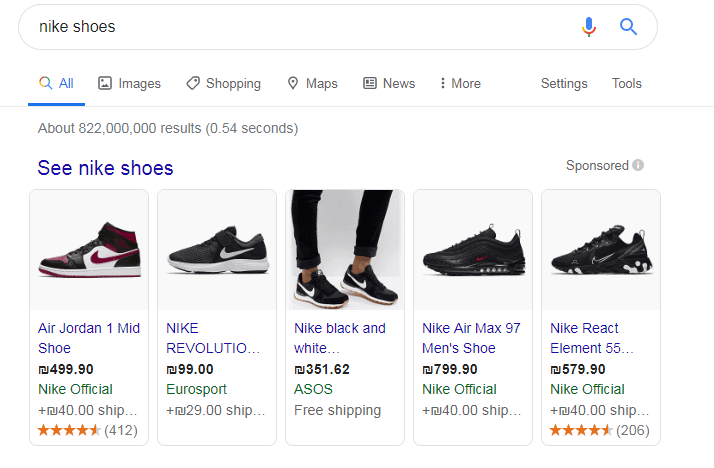Click the ASOS black and white shoes photo
This screenshot has height=468, width=714.
tap(345, 250)
